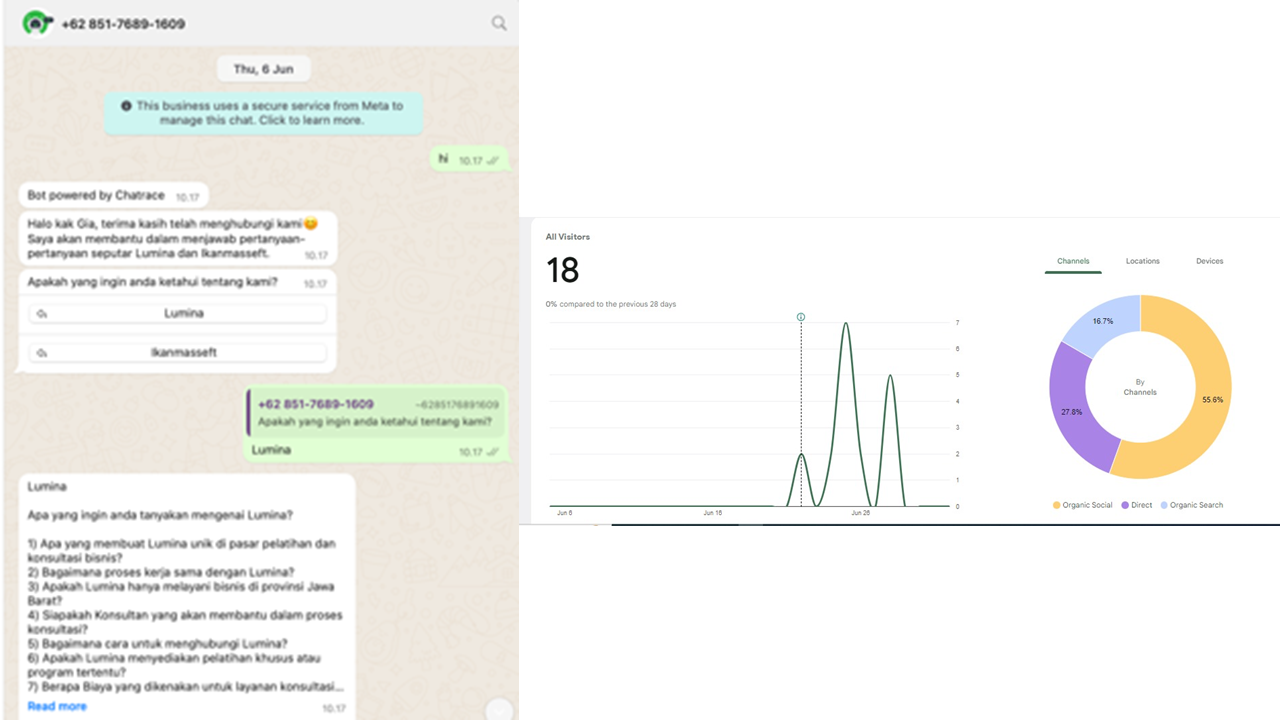Click the phone number in chat header
The height and width of the screenshot is (720, 1280).
(123, 23)
